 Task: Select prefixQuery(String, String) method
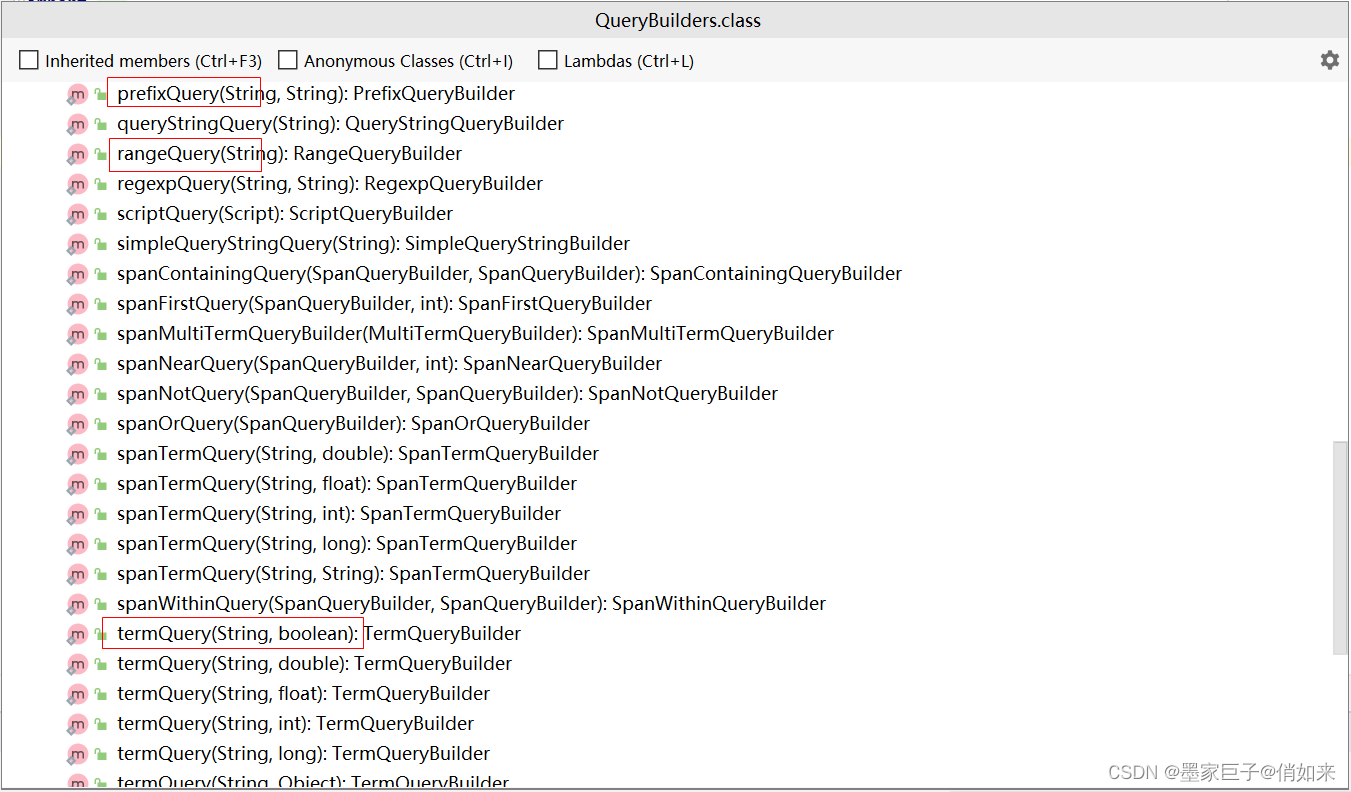pos(316,94)
